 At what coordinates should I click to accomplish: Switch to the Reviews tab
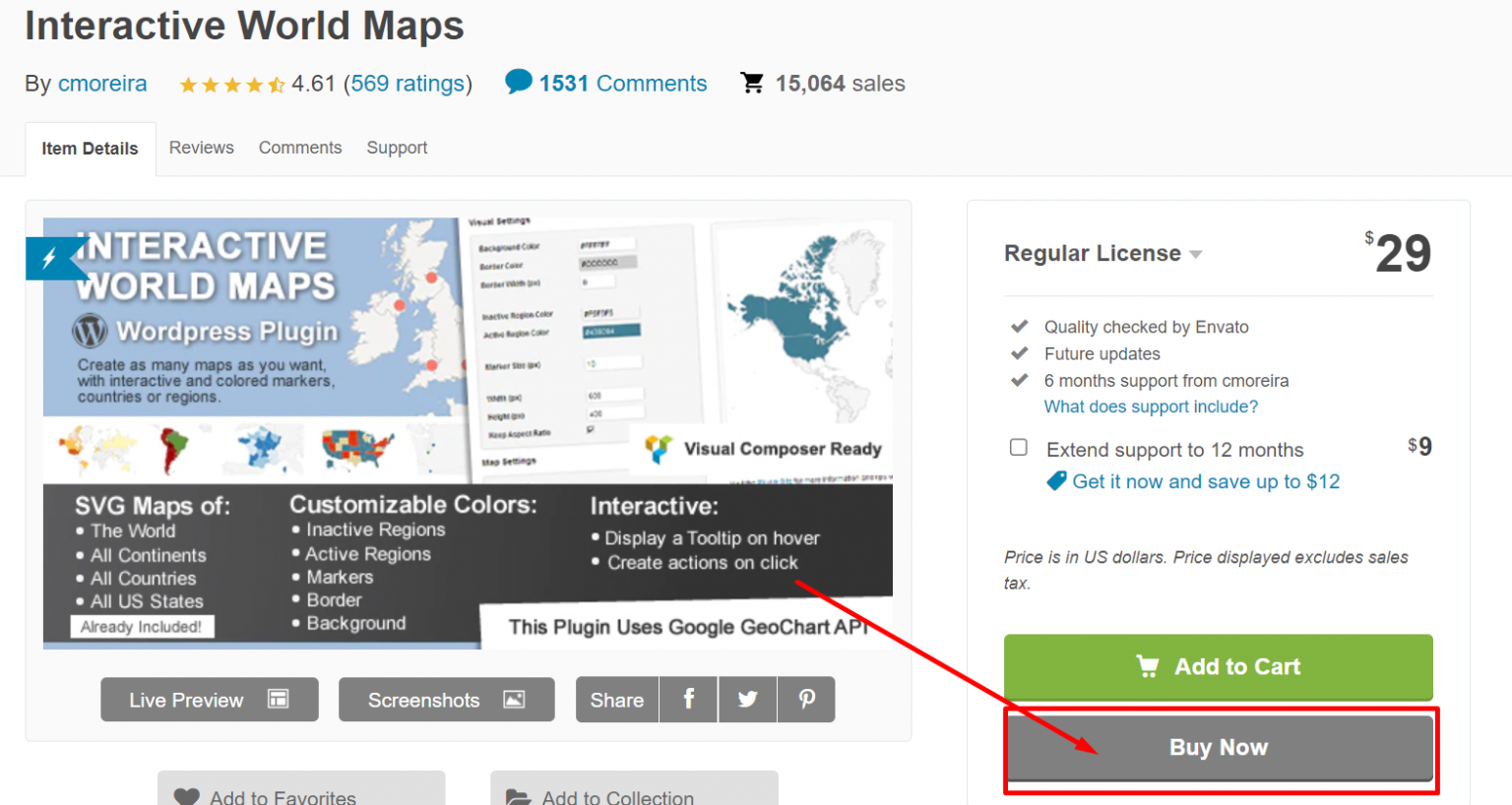[201, 147]
